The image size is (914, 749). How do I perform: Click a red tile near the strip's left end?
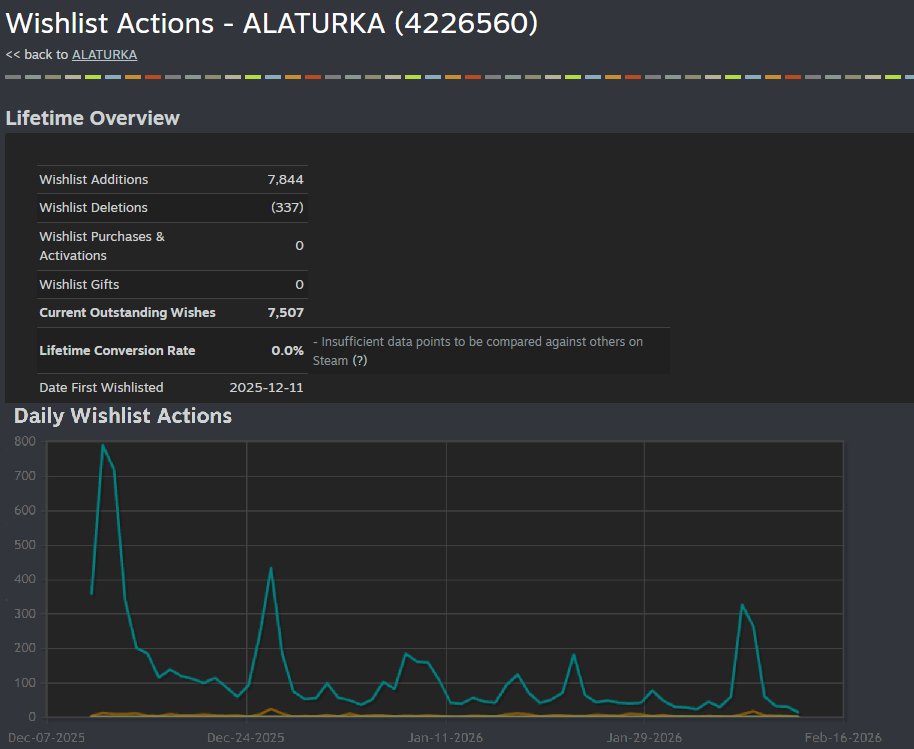(x=153, y=73)
